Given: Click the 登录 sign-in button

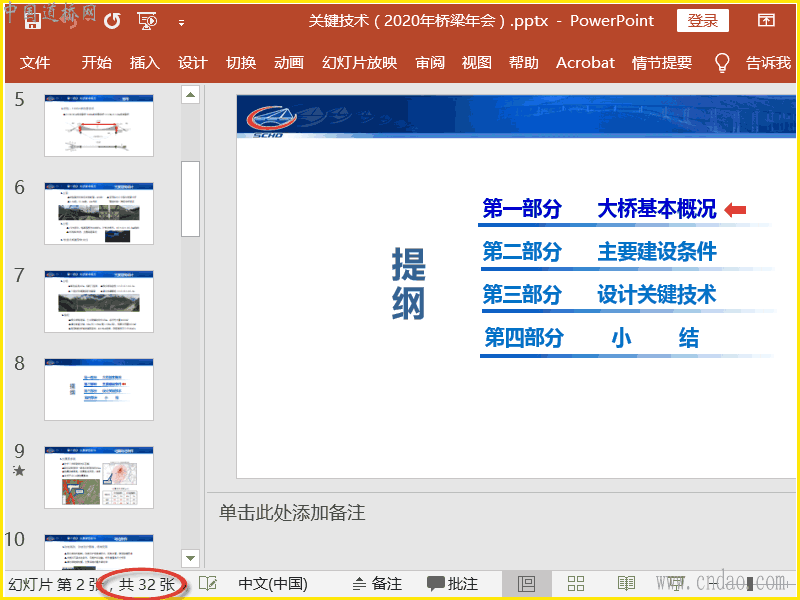Looking at the screenshot, I should (x=703, y=20).
